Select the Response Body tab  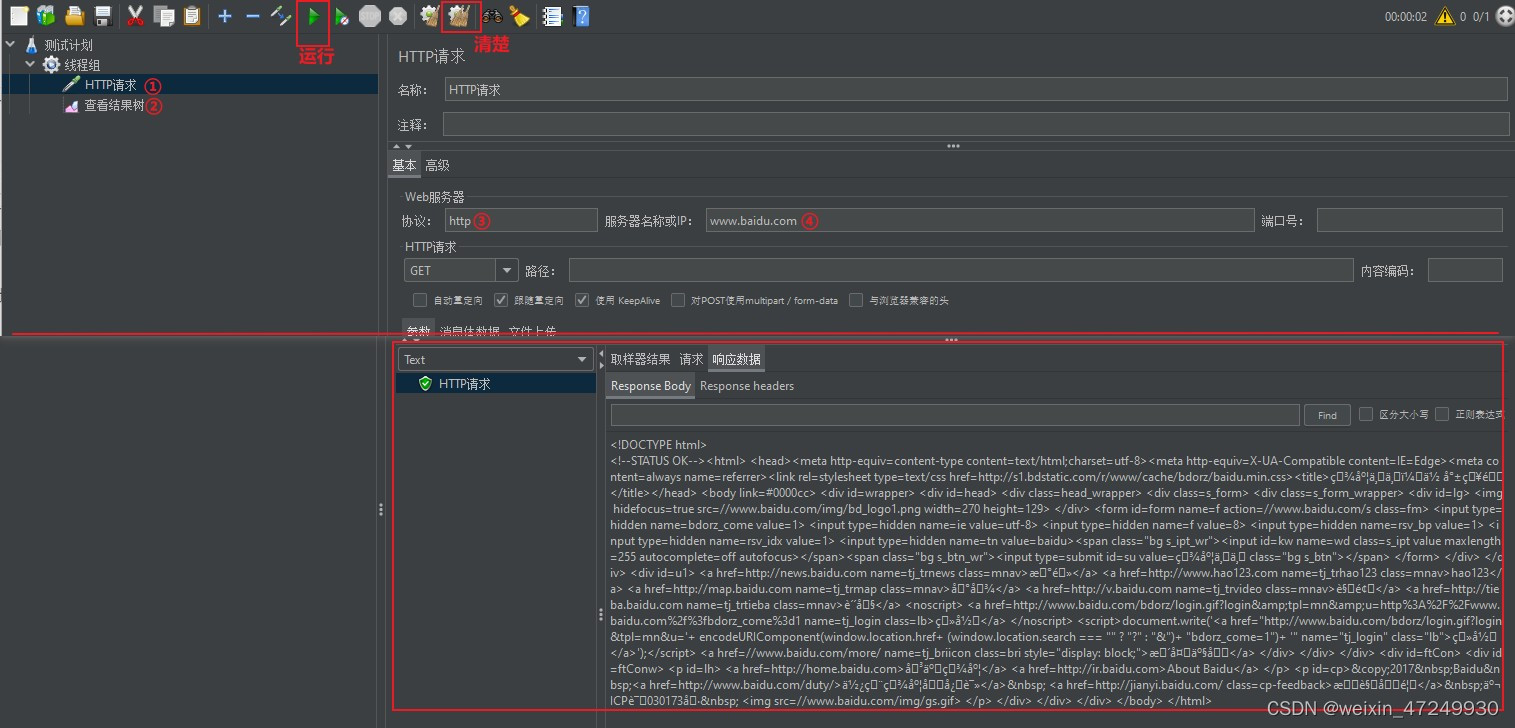(x=651, y=386)
